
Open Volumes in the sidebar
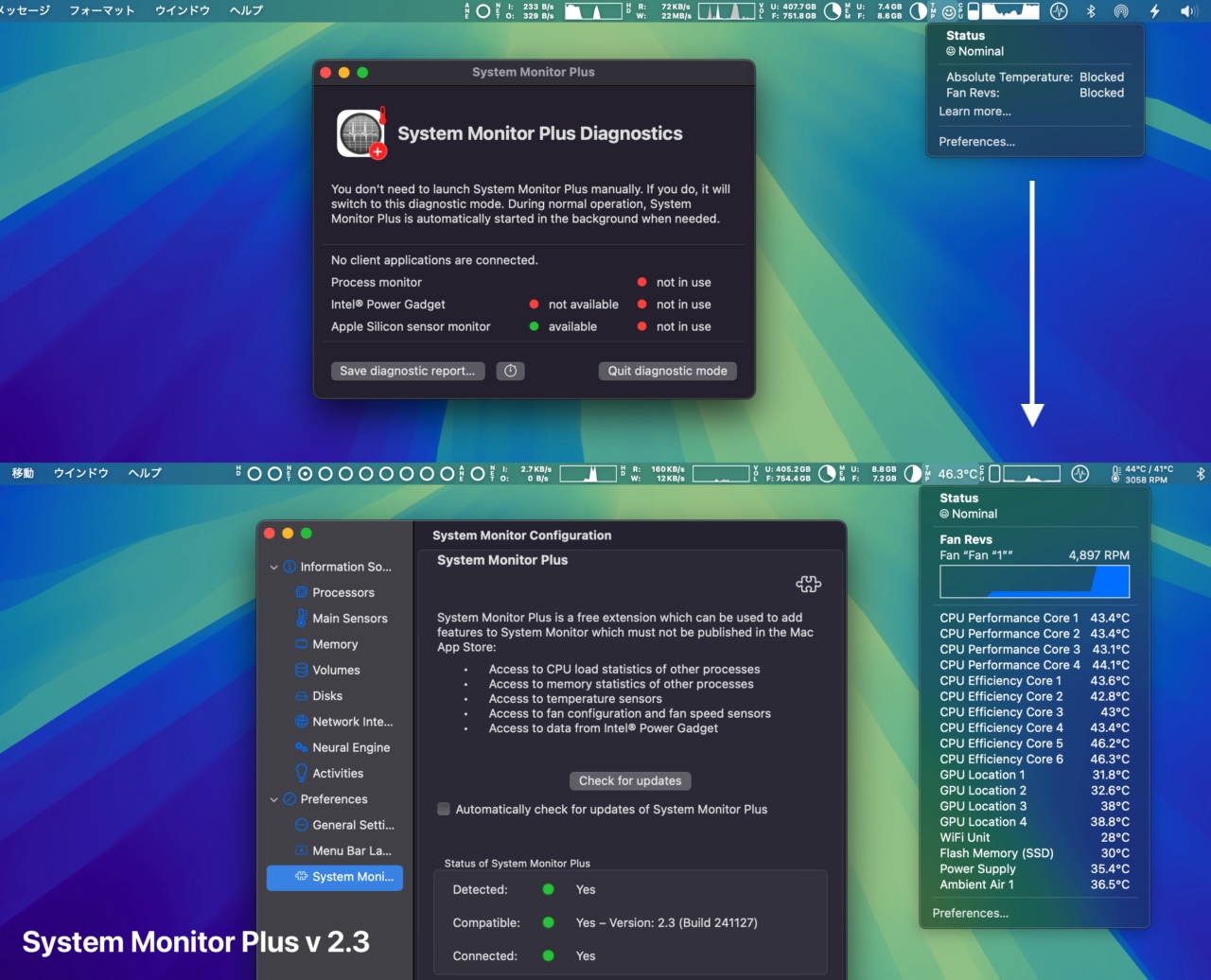click(327, 670)
